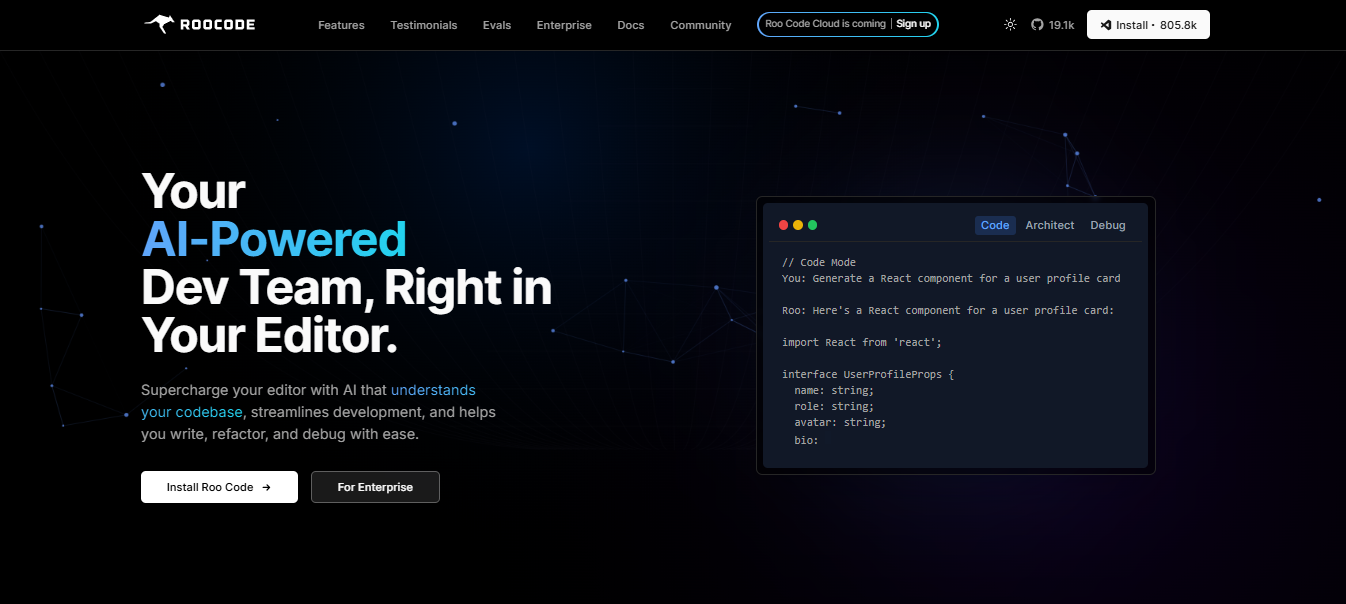Click the yellow dot in the code window
Viewport: 1346px width, 604px height.
tap(798, 225)
